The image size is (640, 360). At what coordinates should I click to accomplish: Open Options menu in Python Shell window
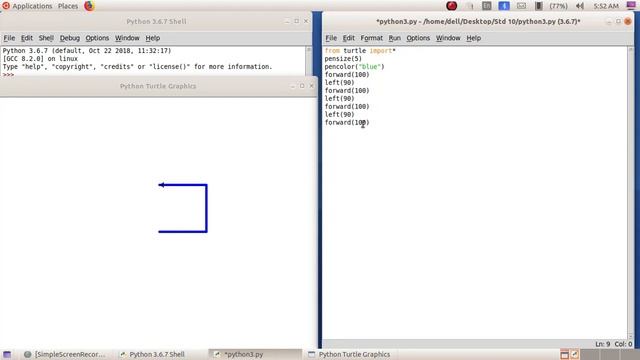tap(97, 38)
